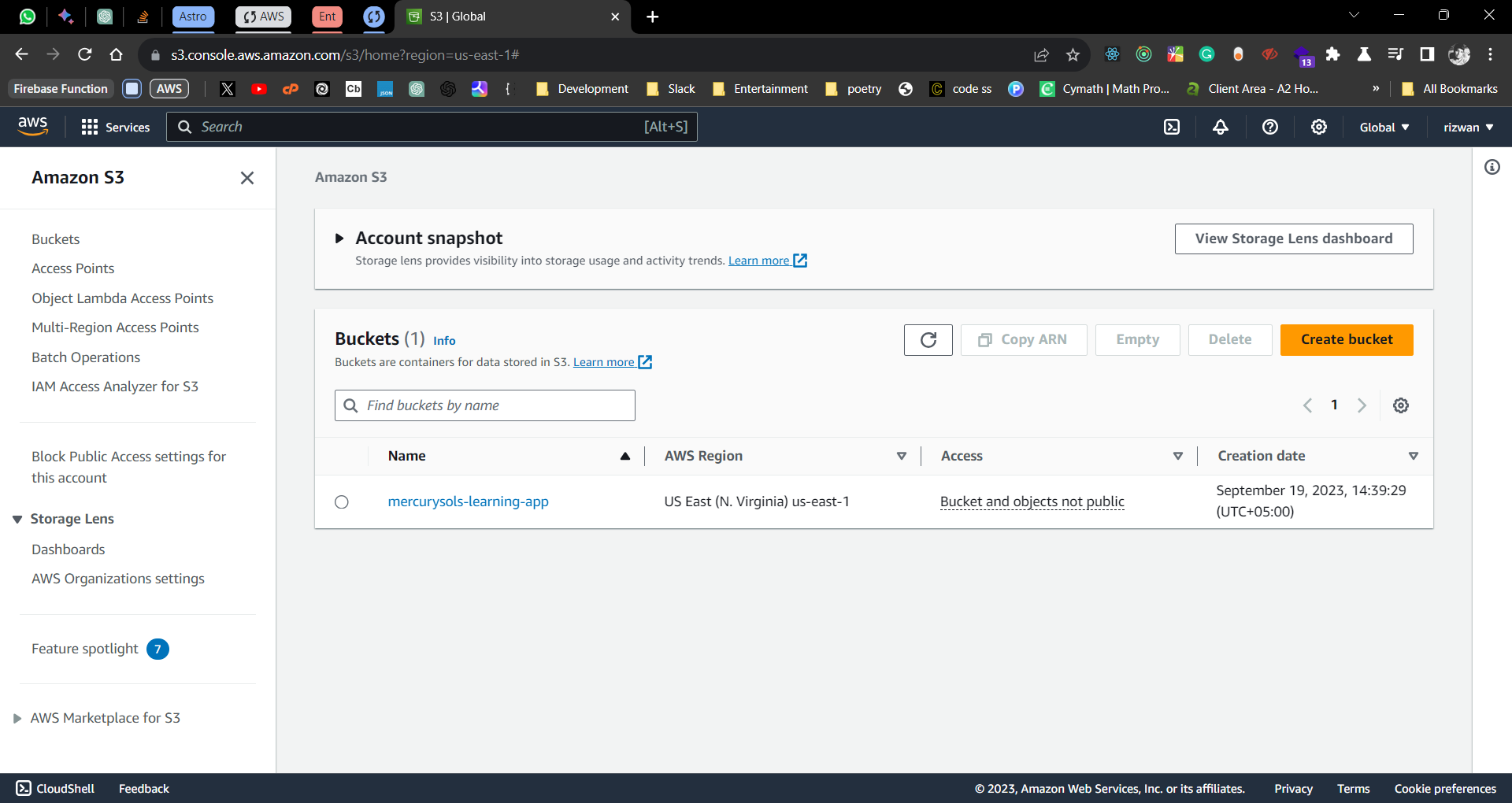Open CloudShell in the footer
Screen dimensions: 1512x803
[55, 788]
